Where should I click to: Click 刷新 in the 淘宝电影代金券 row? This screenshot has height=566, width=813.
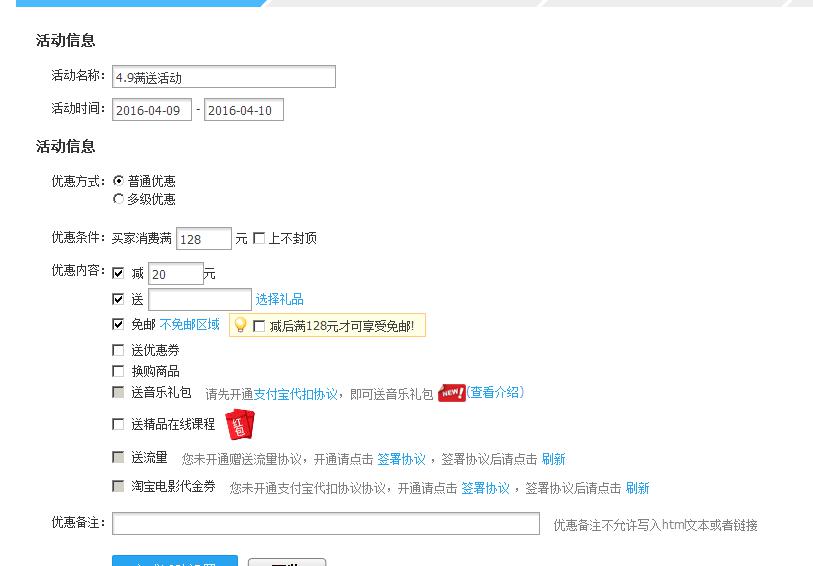coord(637,488)
